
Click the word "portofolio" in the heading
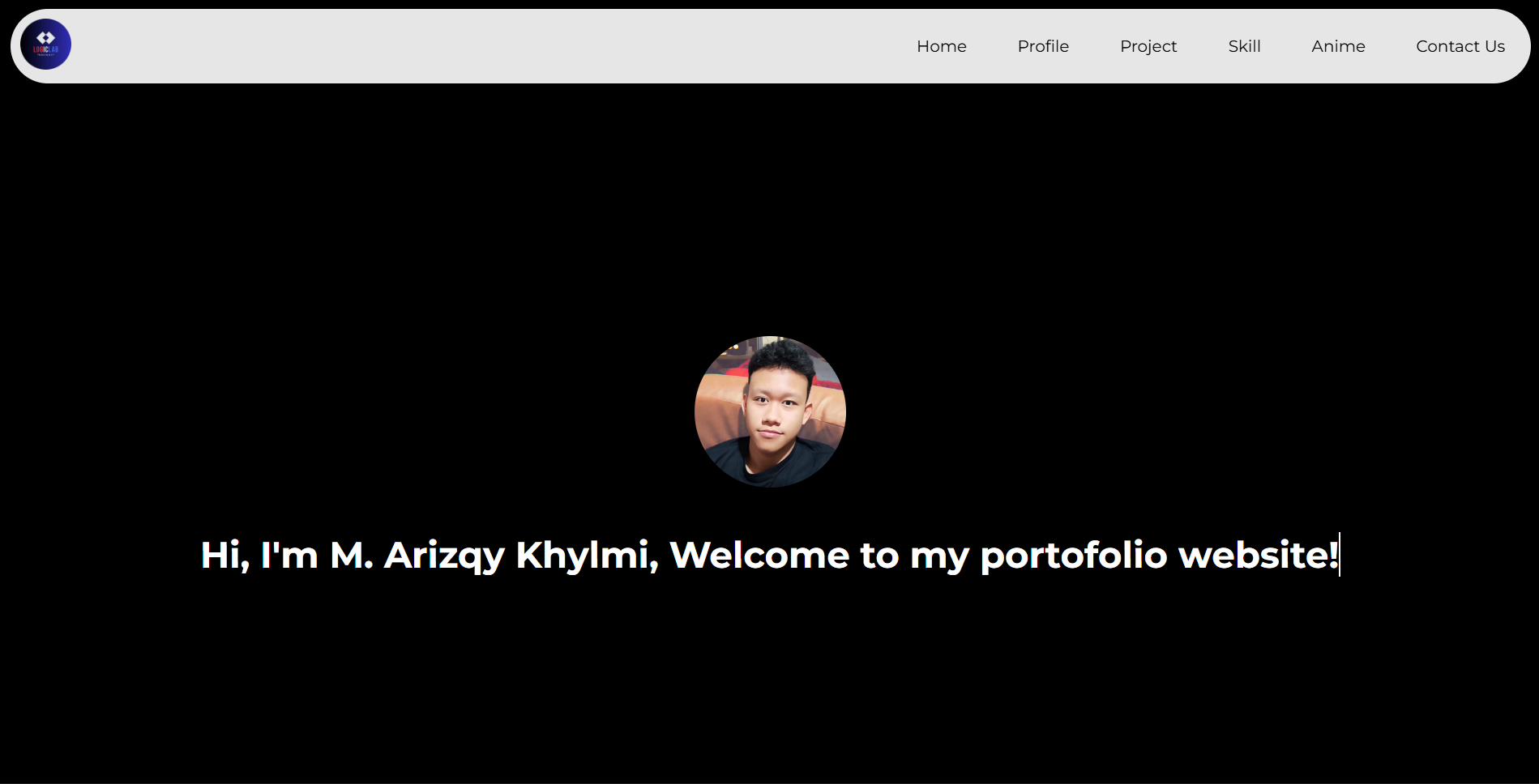(1073, 556)
